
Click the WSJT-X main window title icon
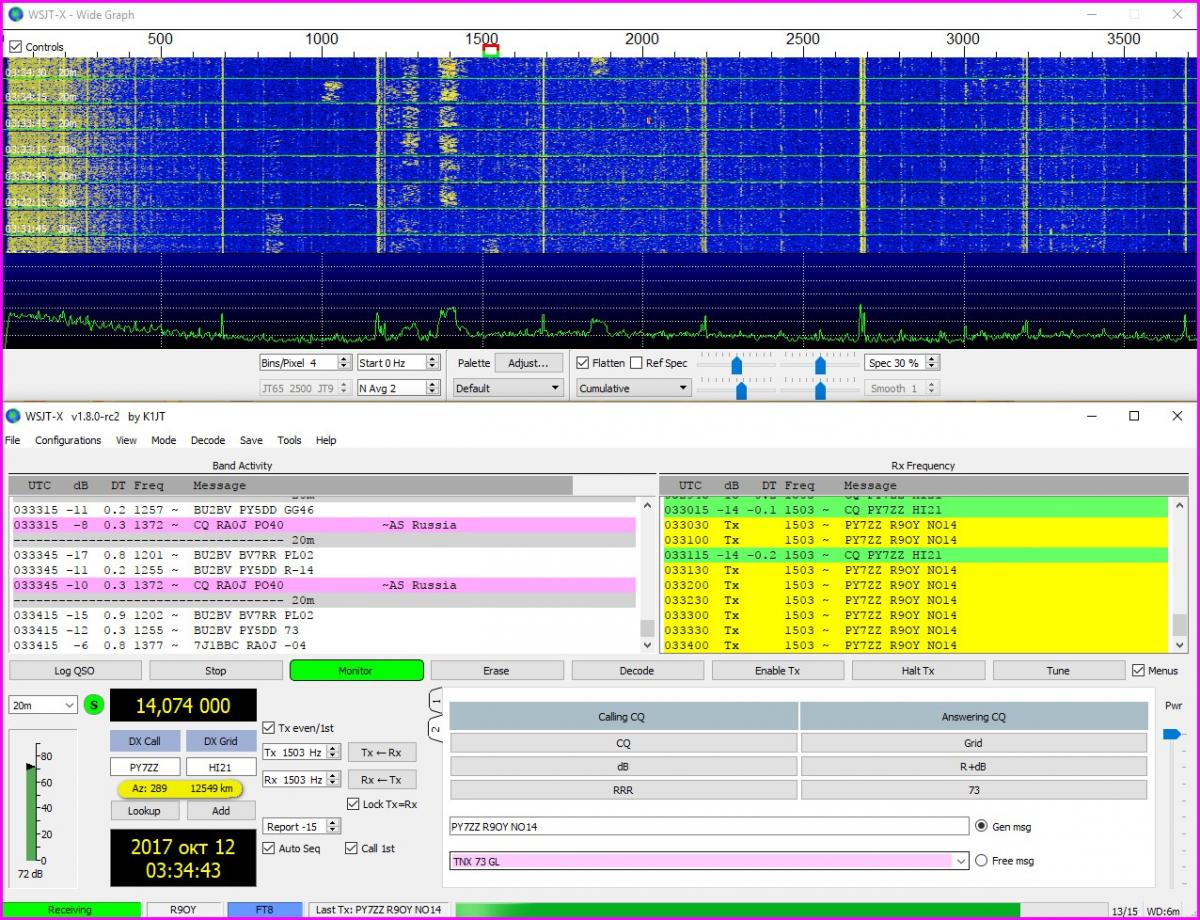point(14,416)
